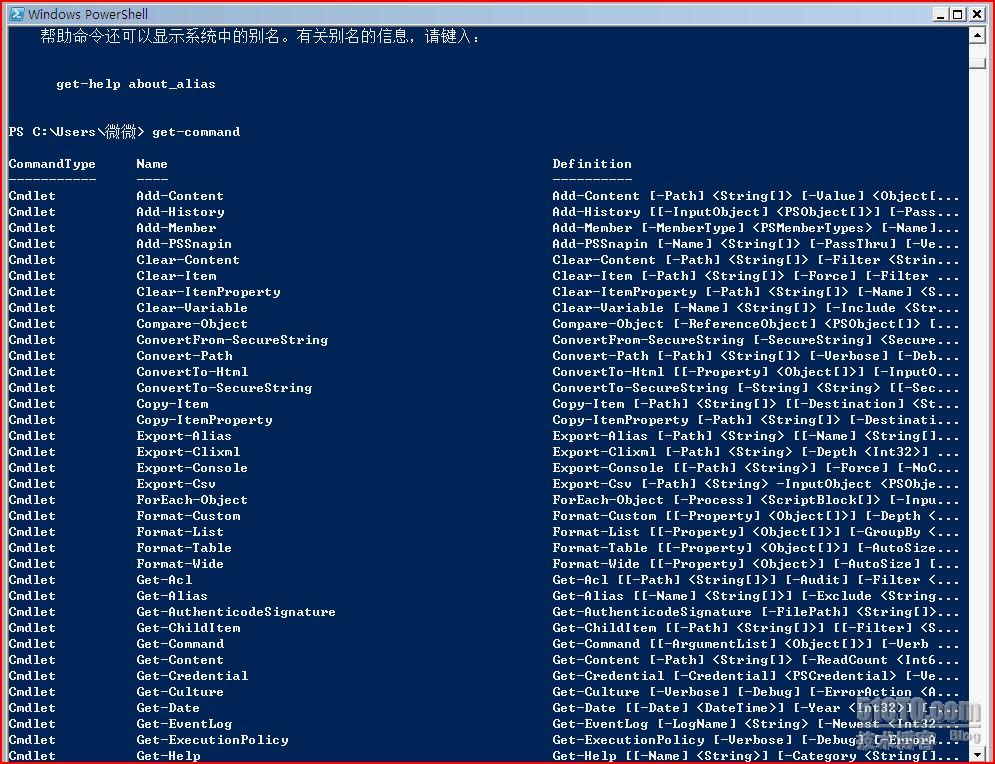Screen dimensions: 995x764
Task: Click Clear-ItemProperty in the Name column
Action: click(x=208, y=291)
